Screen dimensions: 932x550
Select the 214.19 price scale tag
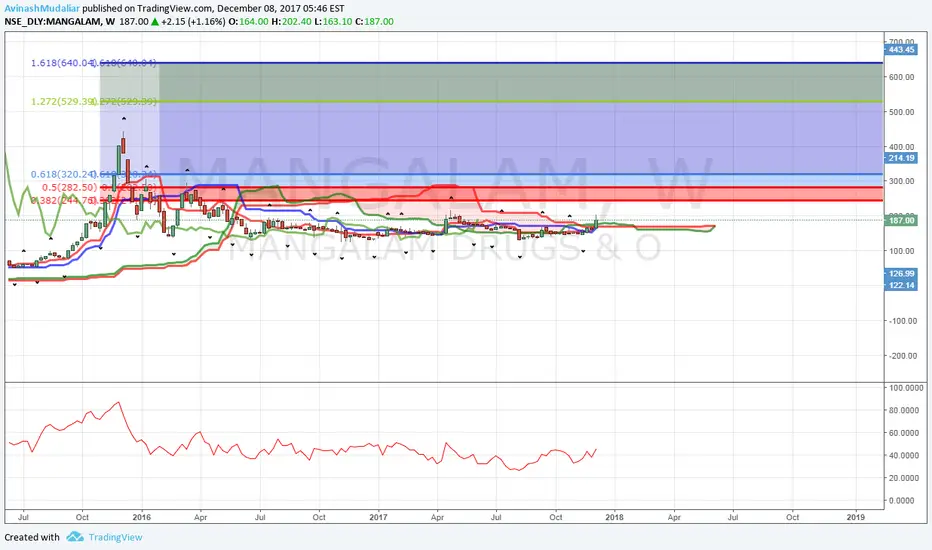click(x=901, y=158)
